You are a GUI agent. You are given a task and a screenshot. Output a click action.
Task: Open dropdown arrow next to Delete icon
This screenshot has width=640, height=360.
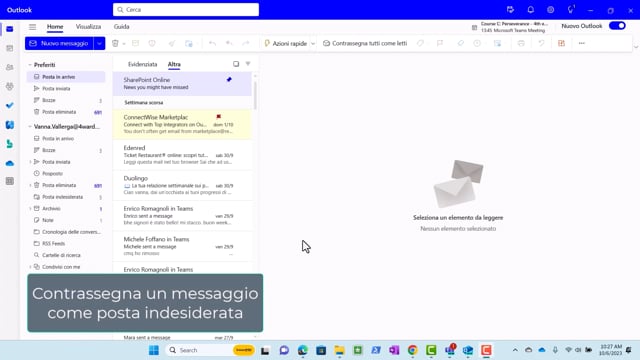click(124, 44)
